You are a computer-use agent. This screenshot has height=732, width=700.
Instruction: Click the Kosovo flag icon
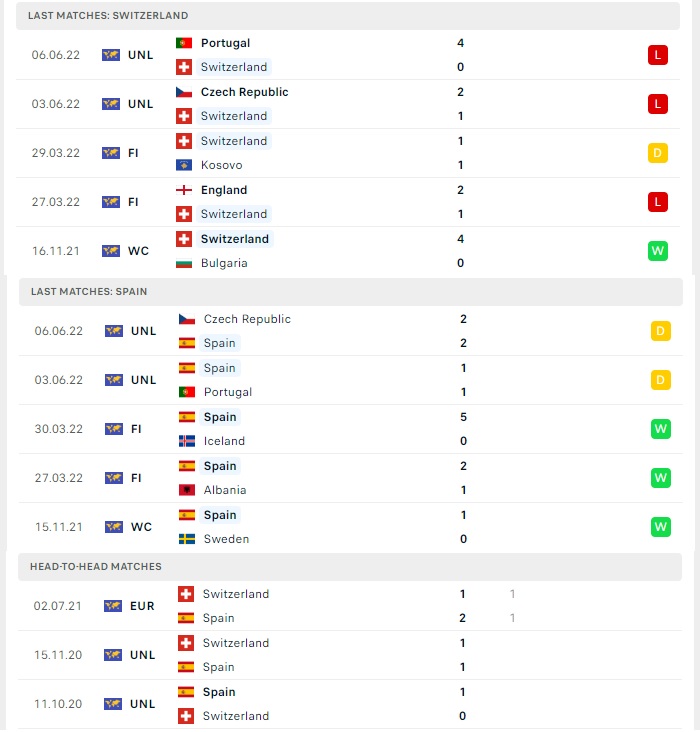pyautogui.click(x=184, y=165)
